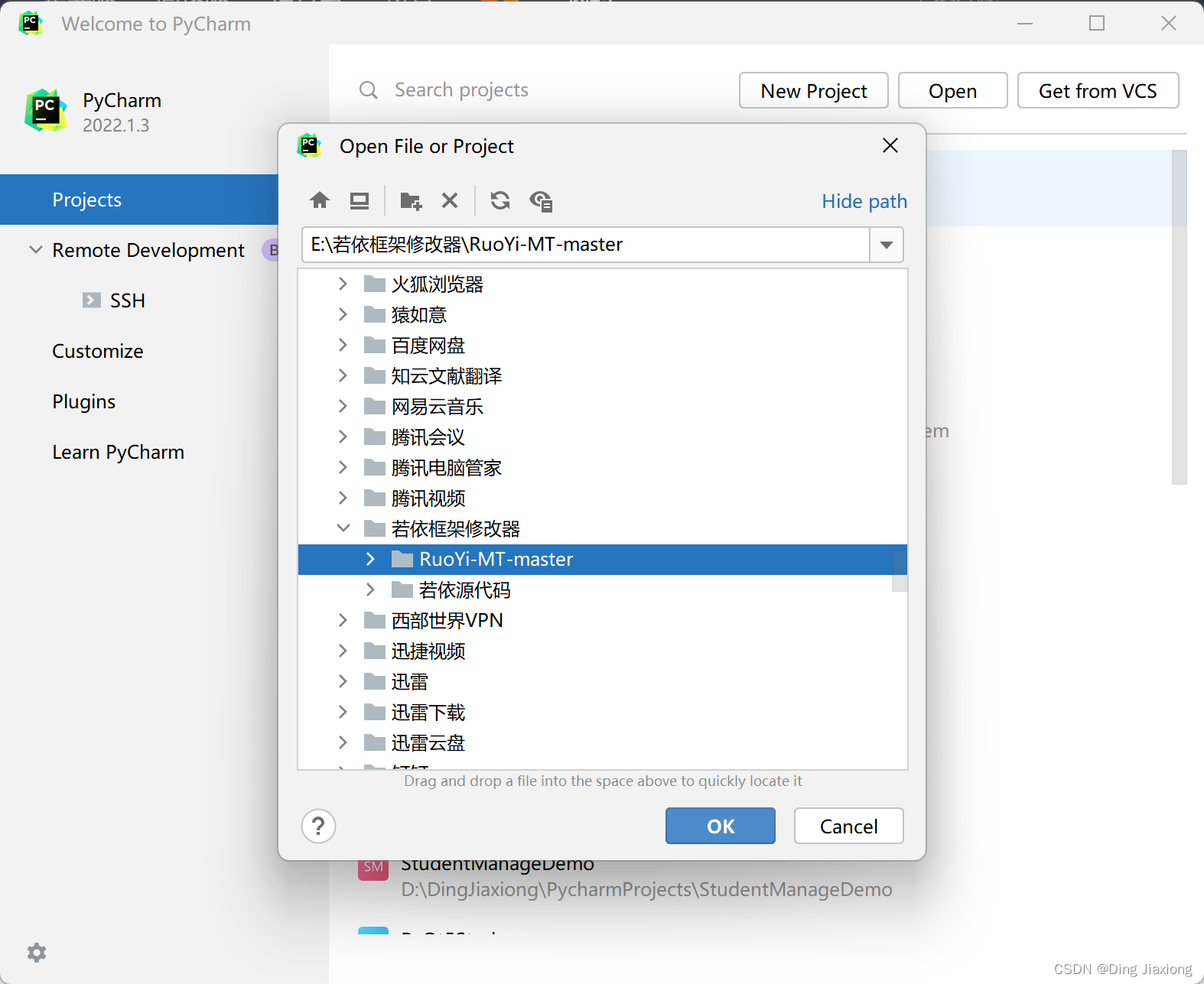Open the Projects tab in sidebar
The width and height of the screenshot is (1204, 984).
[x=139, y=200]
